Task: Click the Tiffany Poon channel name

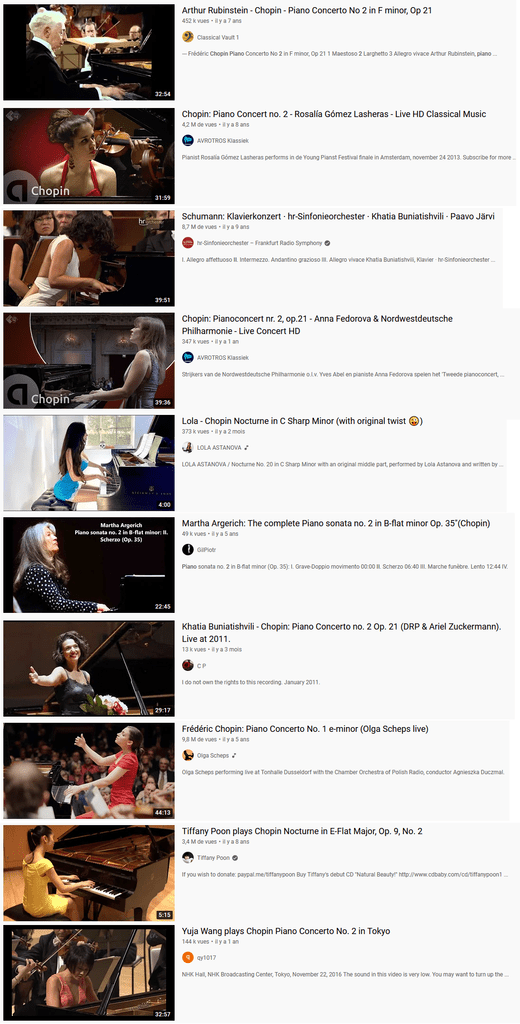Action: [x=213, y=857]
